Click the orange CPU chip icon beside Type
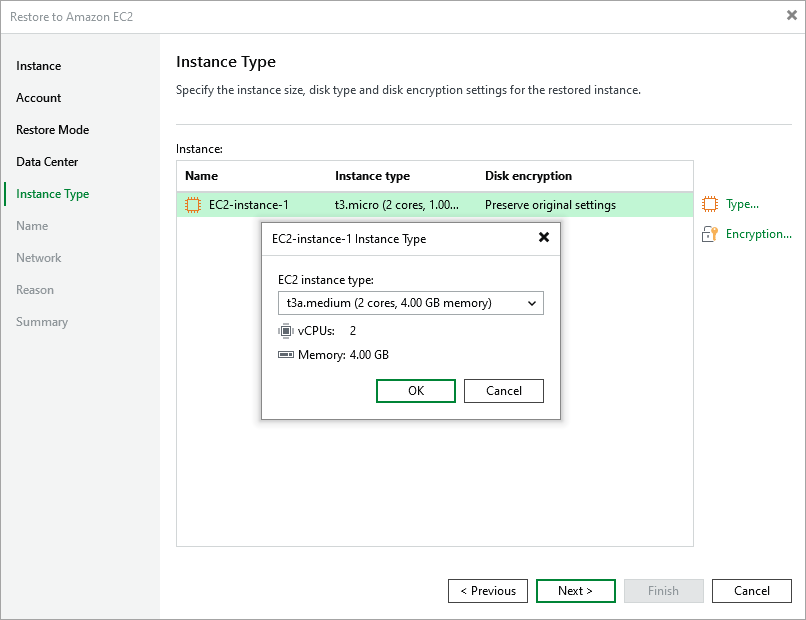 coord(712,204)
